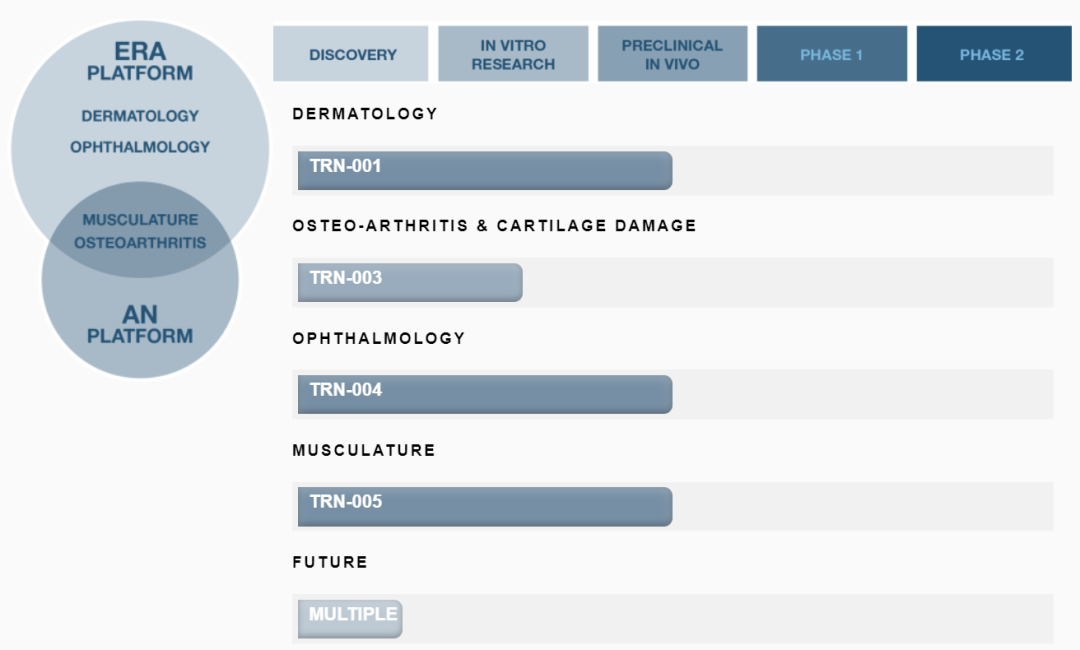The width and height of the screenshot is (1080, 650).
Task: Click the TRN-003 progress bar
Action: pyautogui.click(x=409, y=282)
